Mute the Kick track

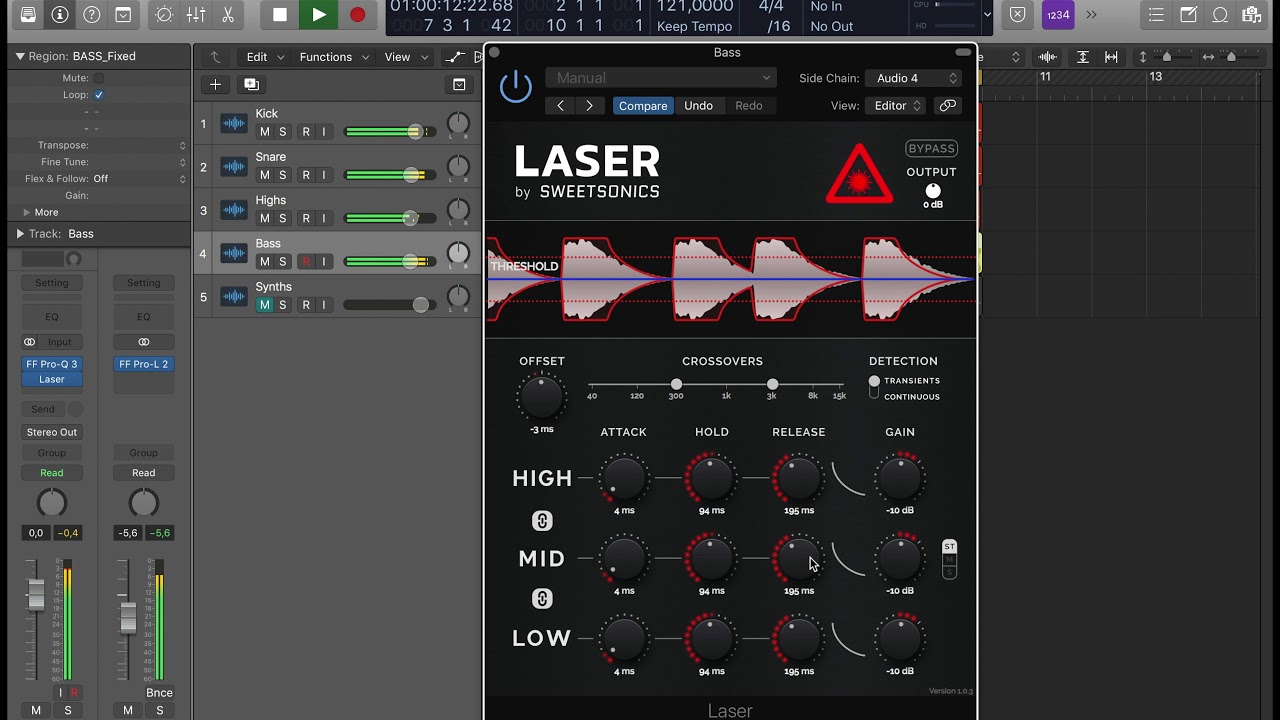click(264, 132)
